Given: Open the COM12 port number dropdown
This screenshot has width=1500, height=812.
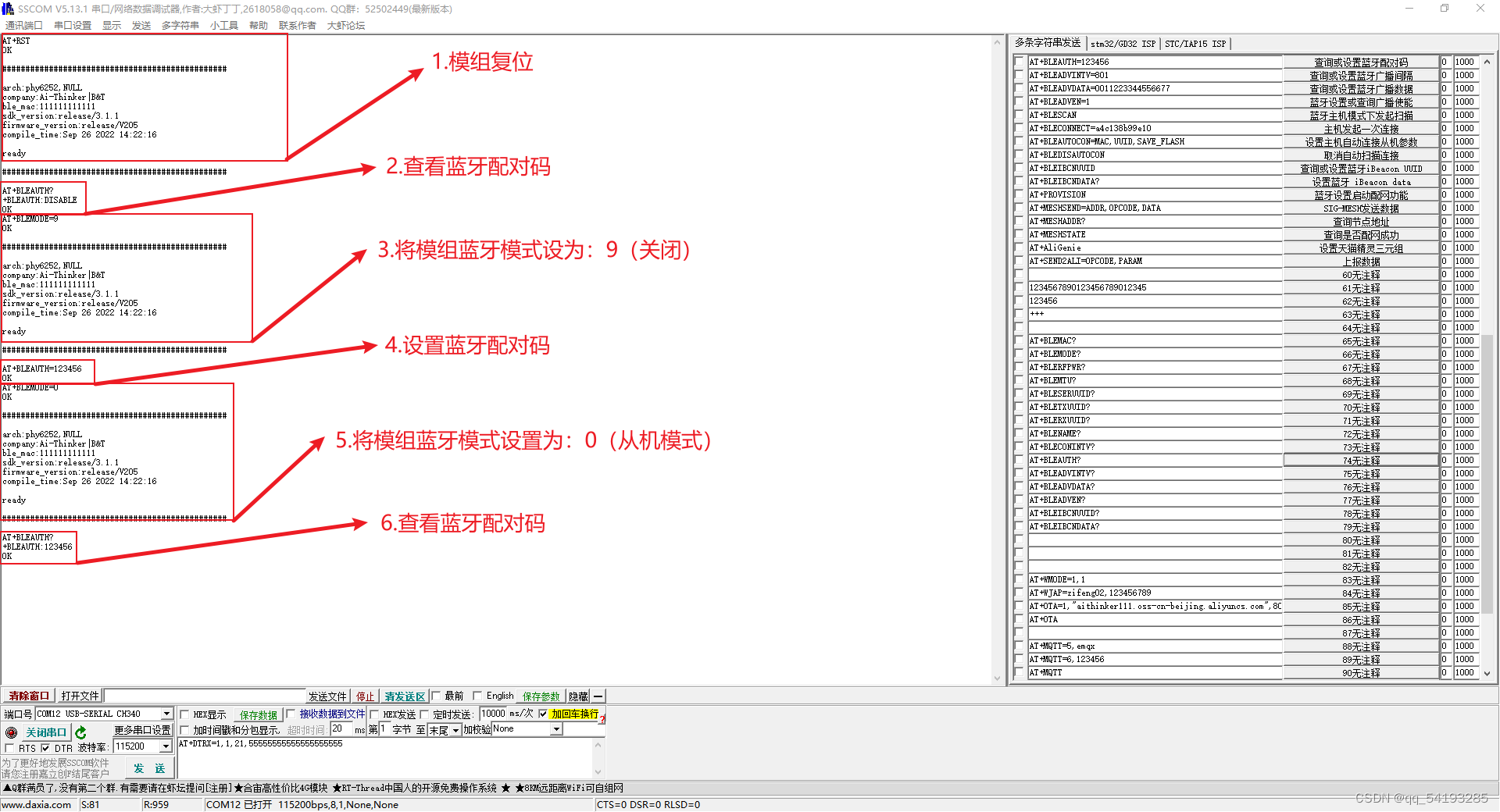Looking at the screenshot, I should [166, 714].
